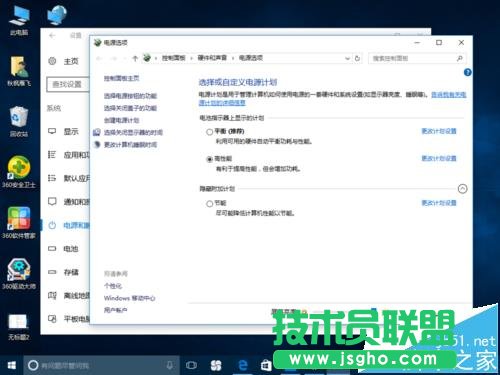Click 更改计划设置 for the 高性能 plan
The width and height of the screenshot is (500, 375).
(439, 158)
